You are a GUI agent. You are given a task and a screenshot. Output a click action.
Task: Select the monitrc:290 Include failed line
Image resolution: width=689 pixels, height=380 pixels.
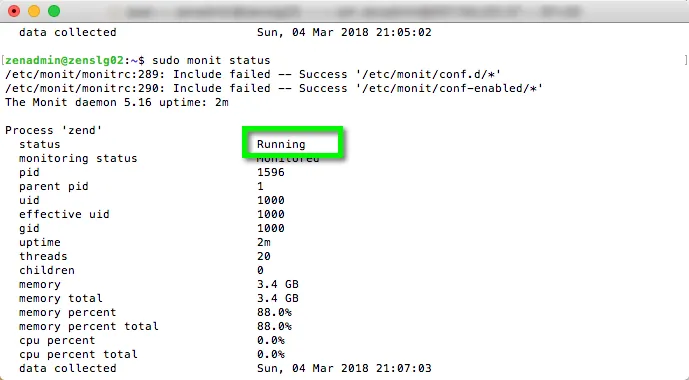274,88
